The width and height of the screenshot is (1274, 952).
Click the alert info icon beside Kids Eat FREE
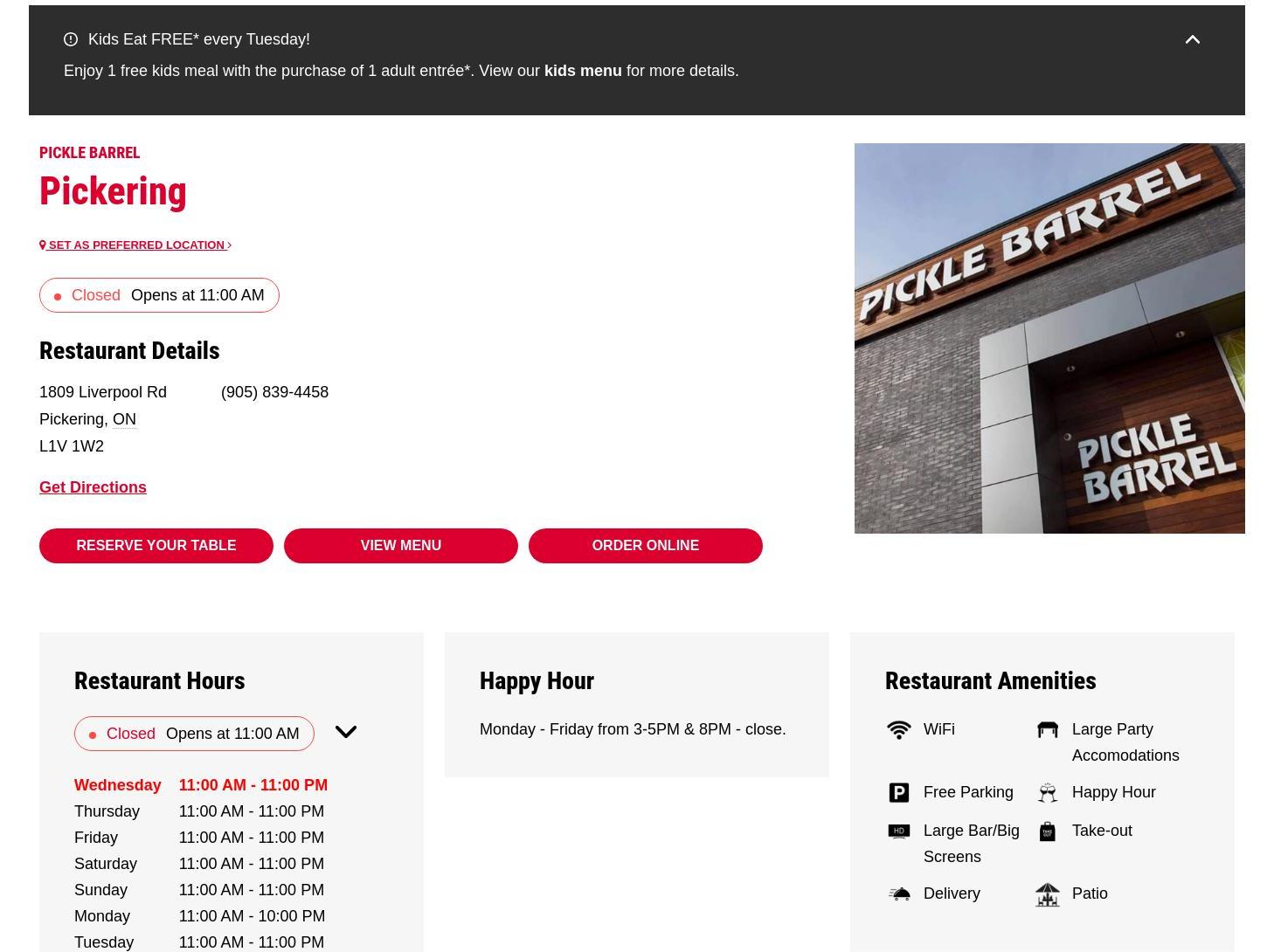tap(71, 39)
